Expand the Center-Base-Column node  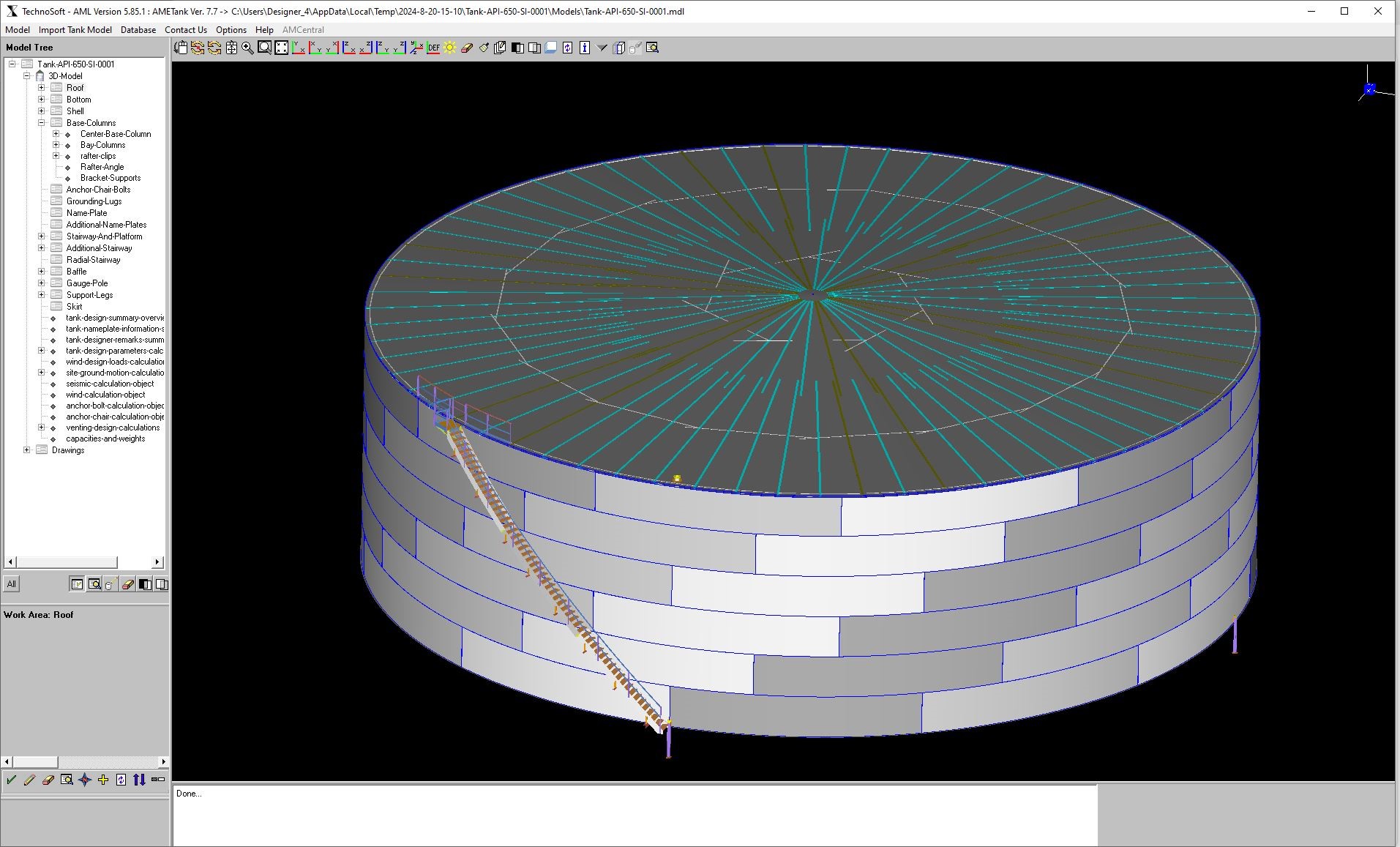(x=56, y=133)
